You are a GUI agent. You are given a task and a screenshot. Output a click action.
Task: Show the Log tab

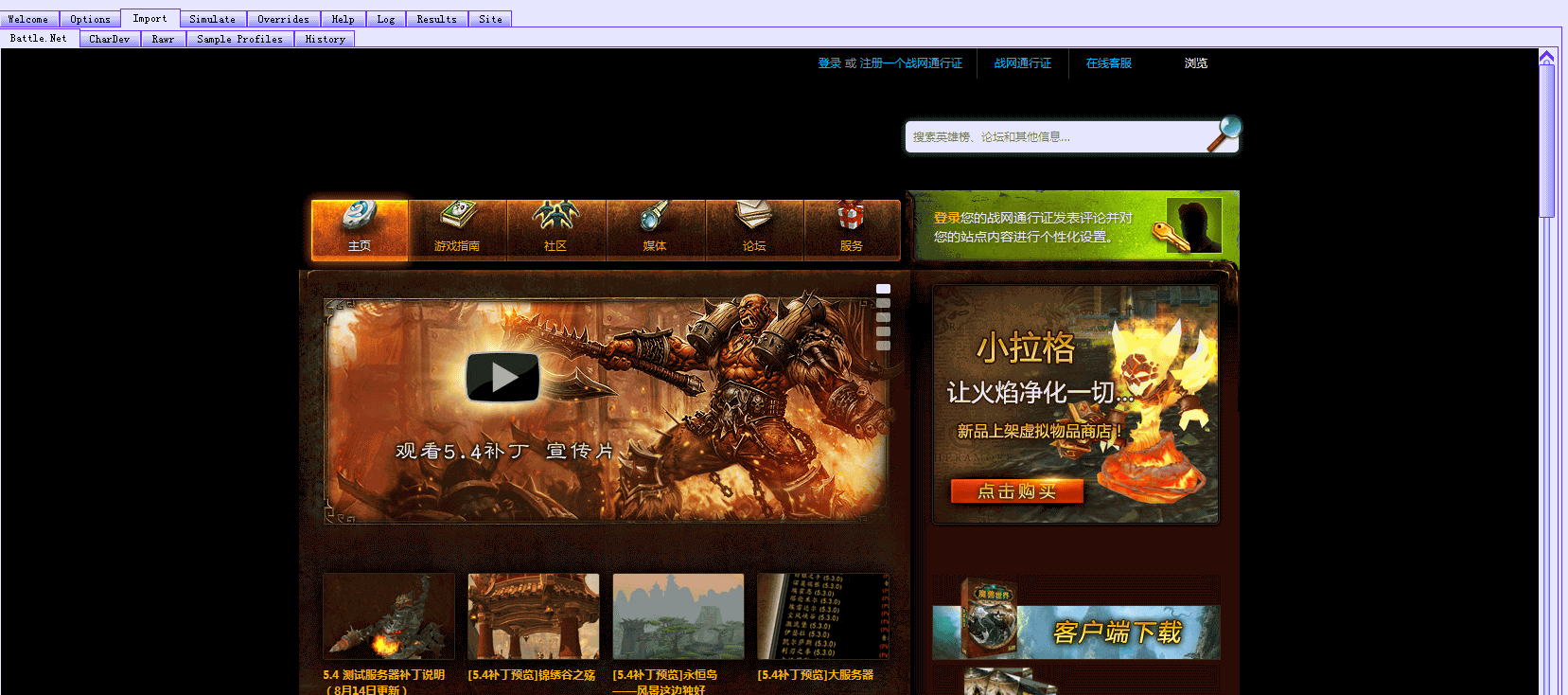386,19
